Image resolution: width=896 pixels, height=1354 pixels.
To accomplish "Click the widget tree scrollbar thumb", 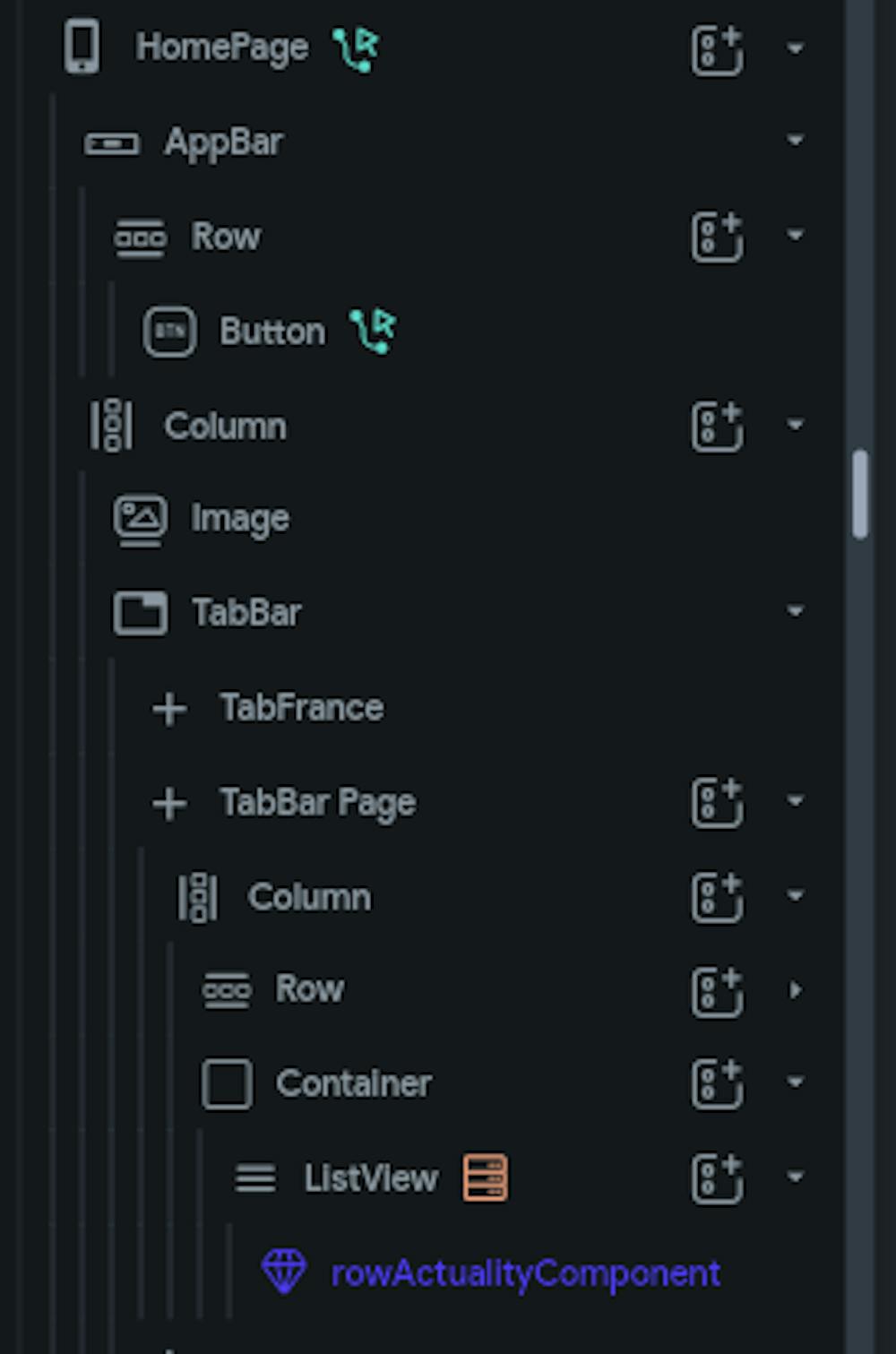I will click(860, 494).
